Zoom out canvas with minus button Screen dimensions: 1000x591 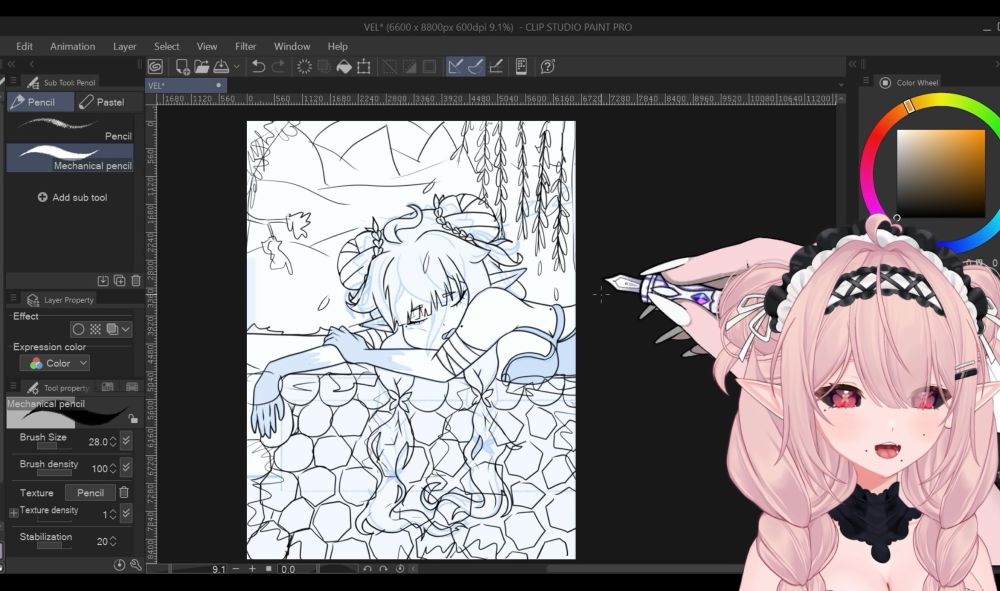coord(236,569)
